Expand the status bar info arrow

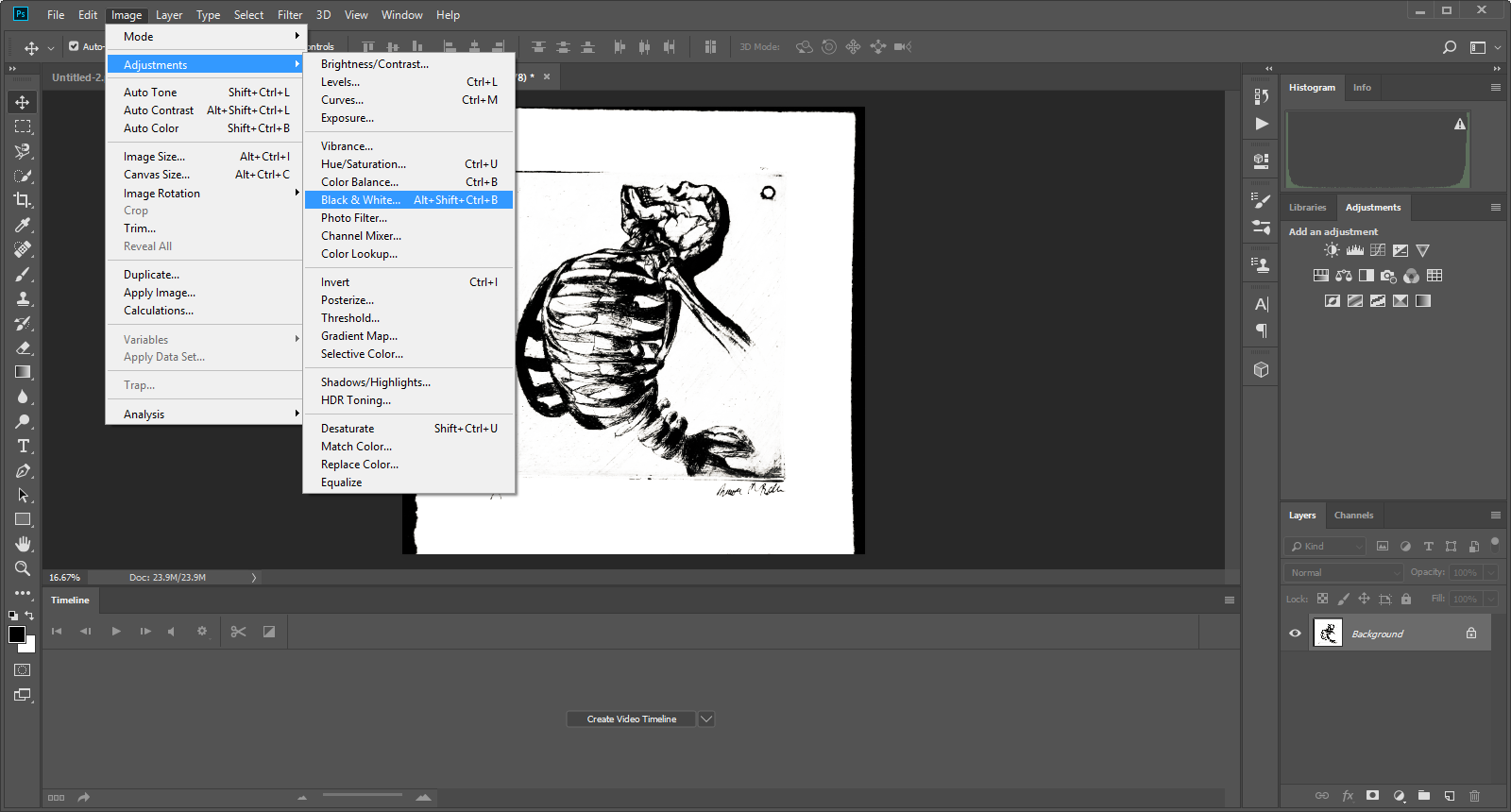click(x=253, y=578)
